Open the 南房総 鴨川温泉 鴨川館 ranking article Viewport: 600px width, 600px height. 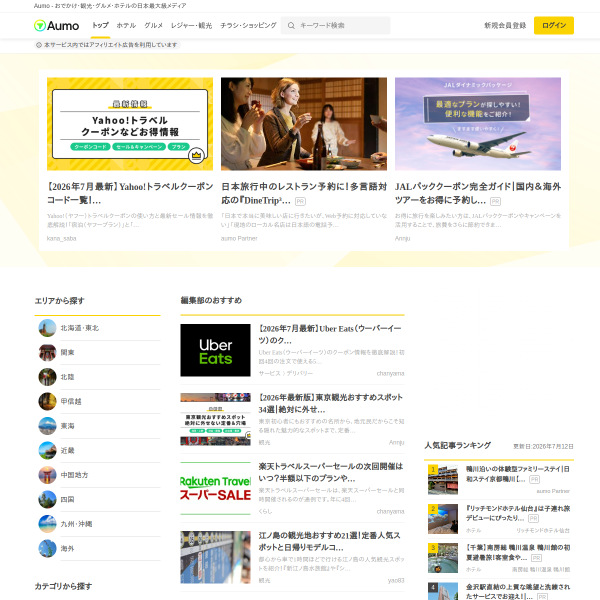518,552
